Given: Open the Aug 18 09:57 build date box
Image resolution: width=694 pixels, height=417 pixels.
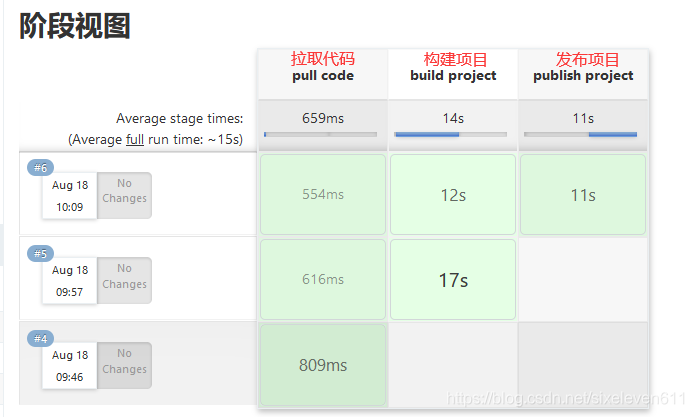Looking at the screenshot, I should coord(70,283).
